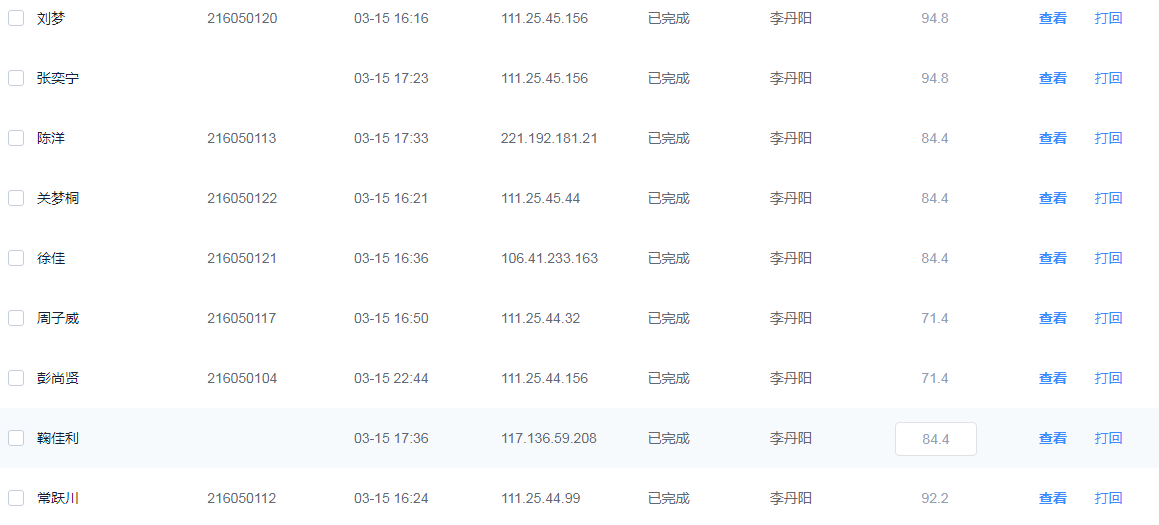Mark the 徐佳 row checkbox
The width and height of the screenshot is (1159, 525).
(x=16, y=258)
